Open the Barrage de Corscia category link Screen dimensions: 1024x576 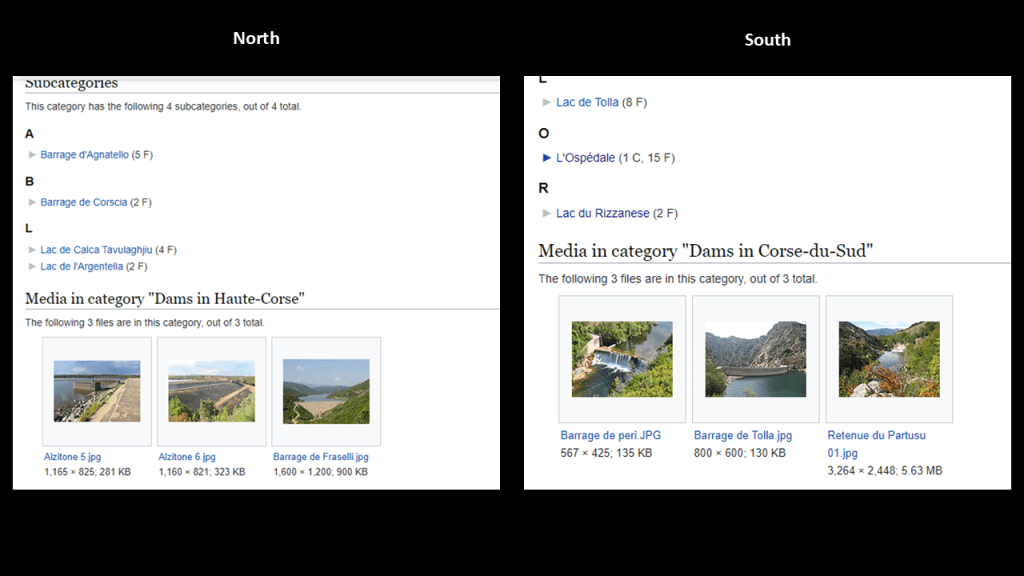tap(83, 202)
